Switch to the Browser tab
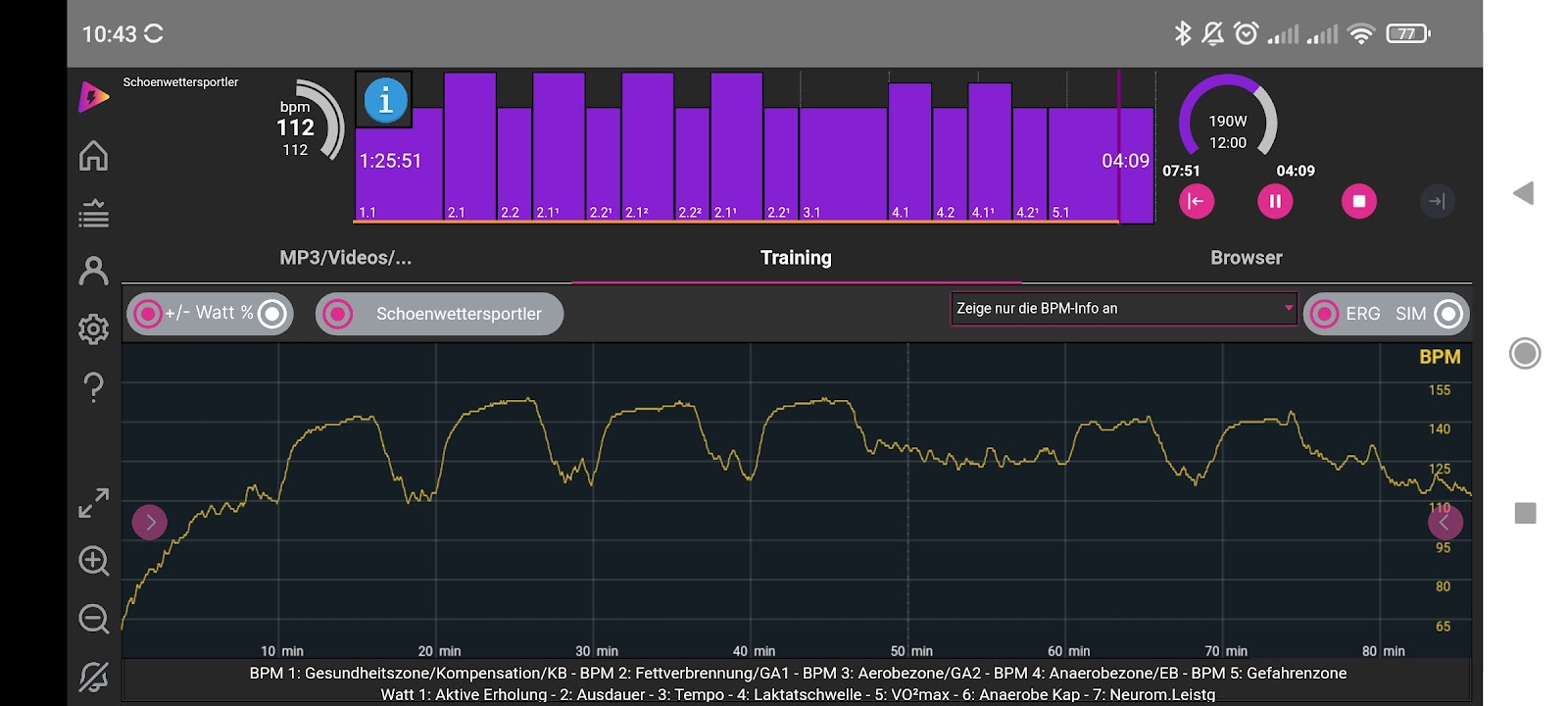Viewport: 1568px width, 706px height. pos(1246,258)
